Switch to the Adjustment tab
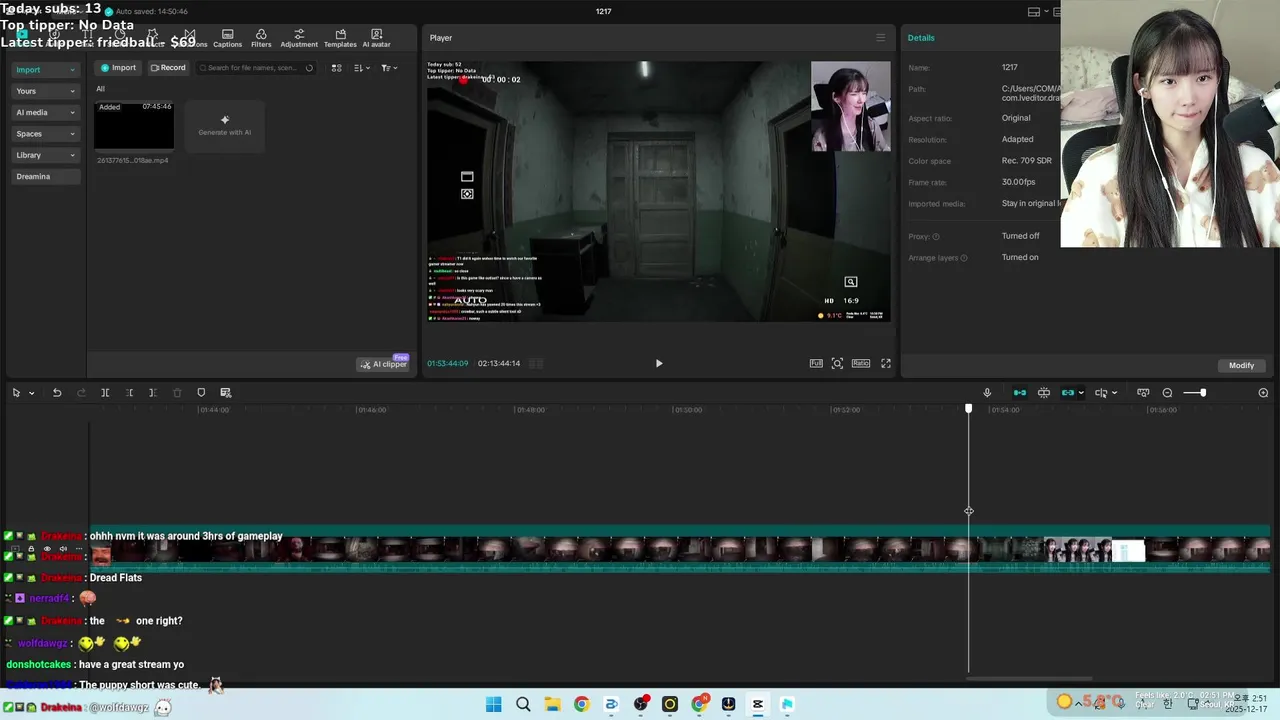Screen dimensions: 1280x720 coord(299,38)
